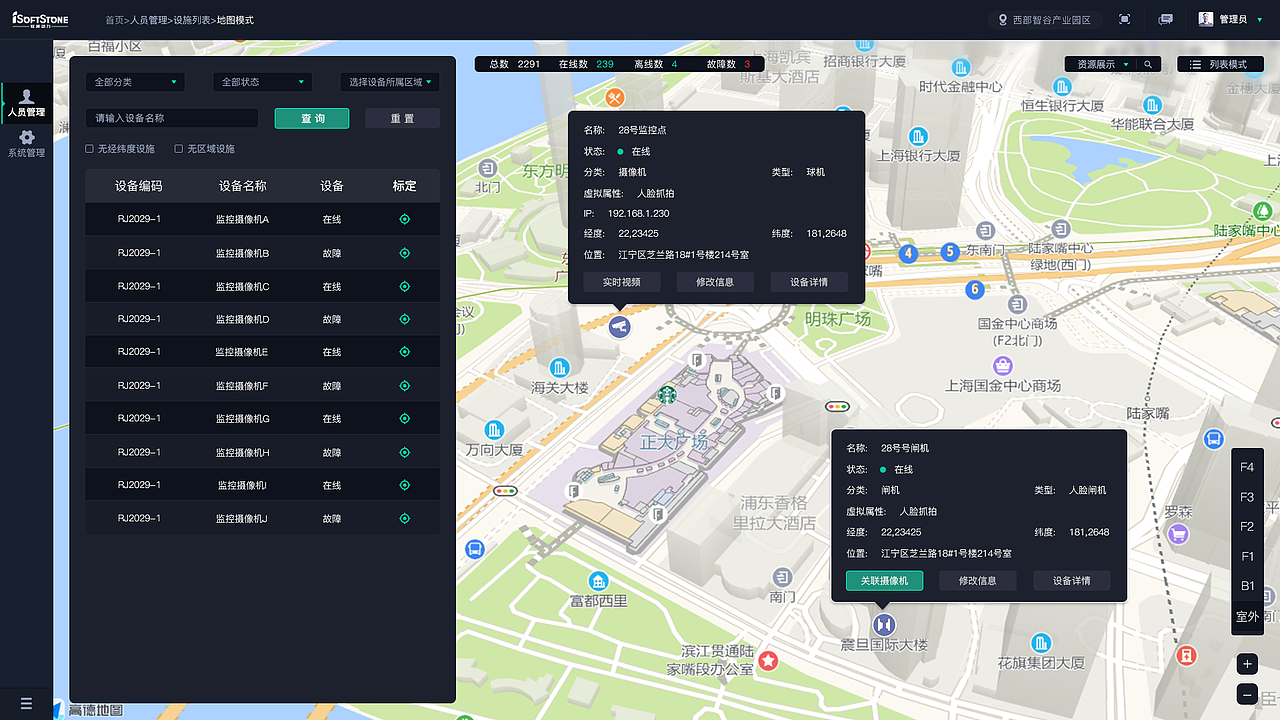
Task: Click the 重置 reset button
Action: tap(402, 118)
